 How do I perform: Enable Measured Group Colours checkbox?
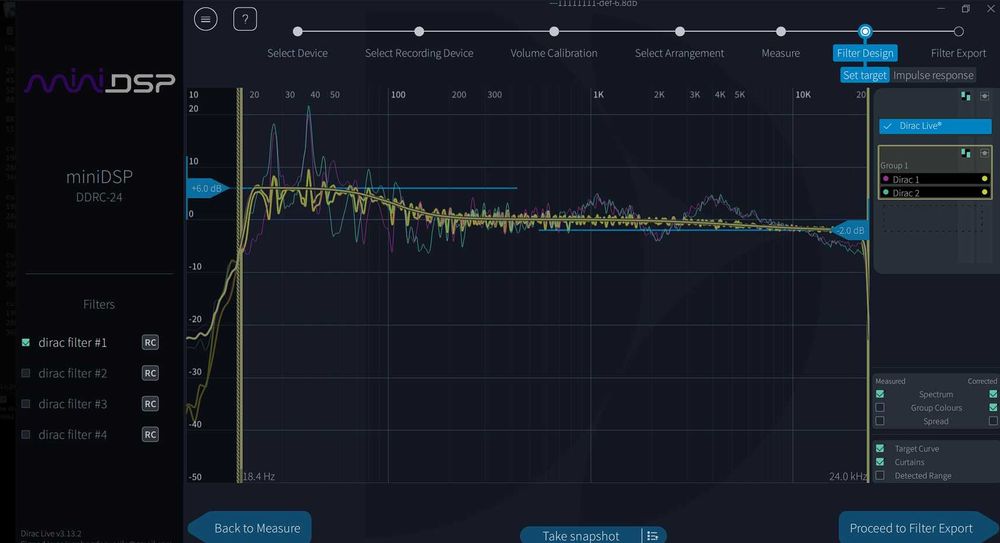click(880, 408)
